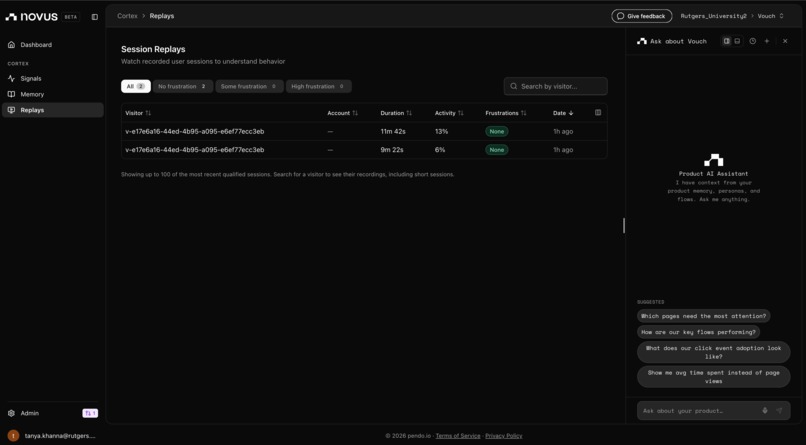The image size is (806, 445).
Task: Click the Give feedback button
Action: point(642,16)
